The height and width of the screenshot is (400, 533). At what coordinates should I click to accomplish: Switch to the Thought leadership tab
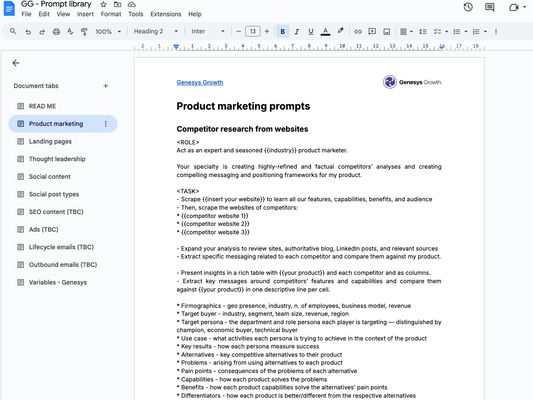click(x=63, y=159)
